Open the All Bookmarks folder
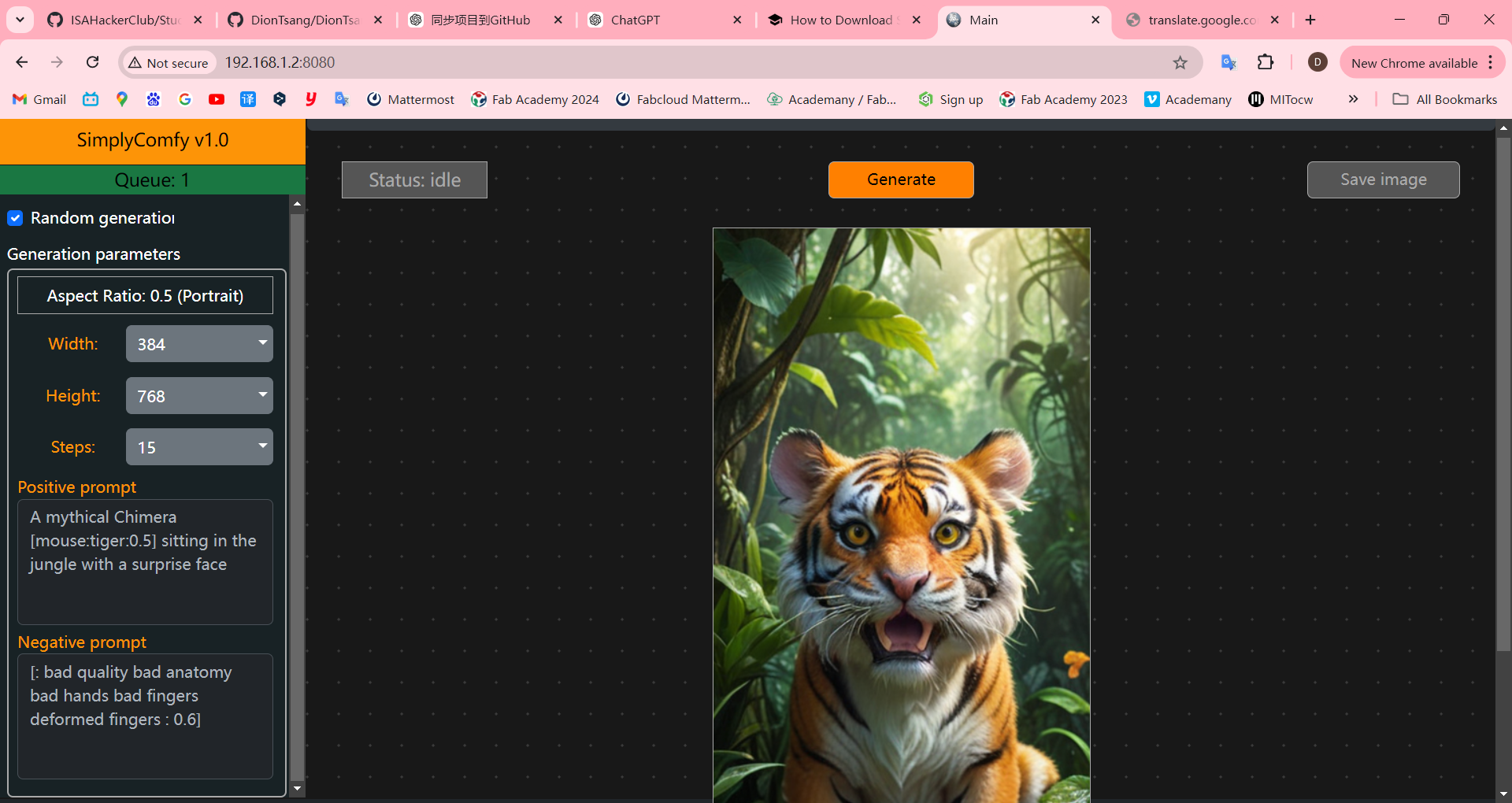The width and height of the screenshot is (1512, 803). click(1445, 99)
